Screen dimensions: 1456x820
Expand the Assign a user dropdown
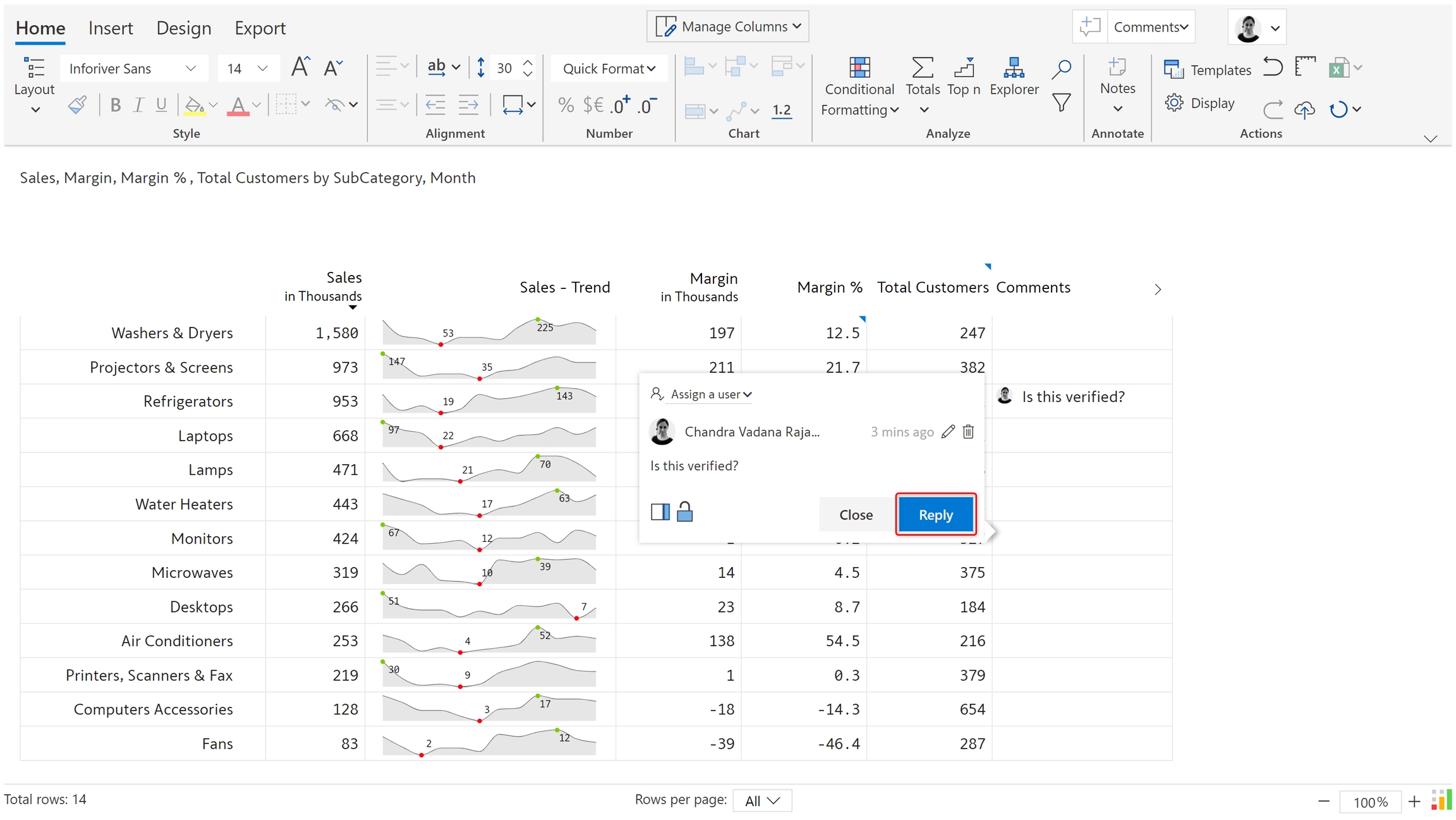point(711,394)
